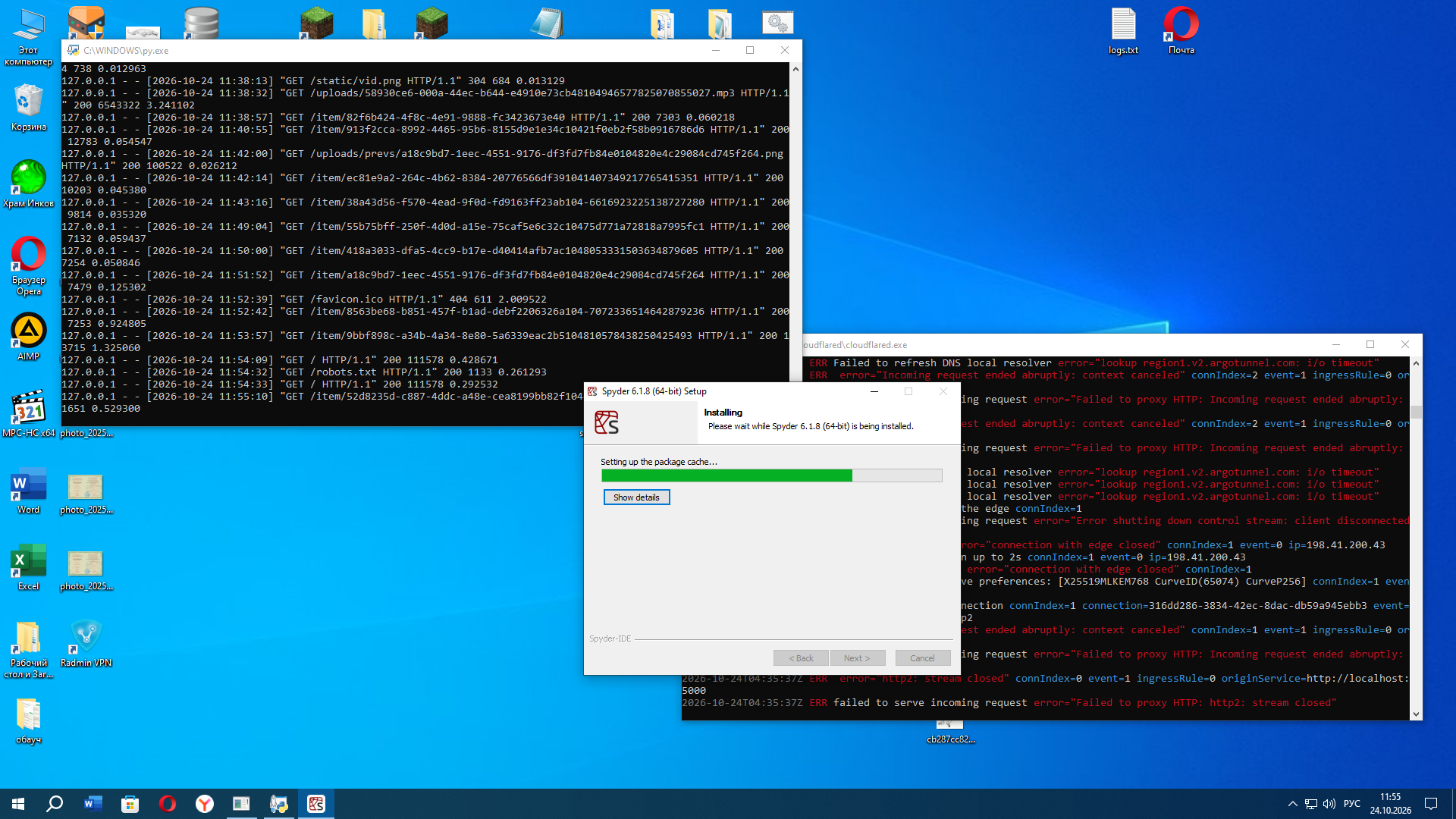Open Windows search from the taskbar
The image size is (1456, 819).
coord(55,804)
